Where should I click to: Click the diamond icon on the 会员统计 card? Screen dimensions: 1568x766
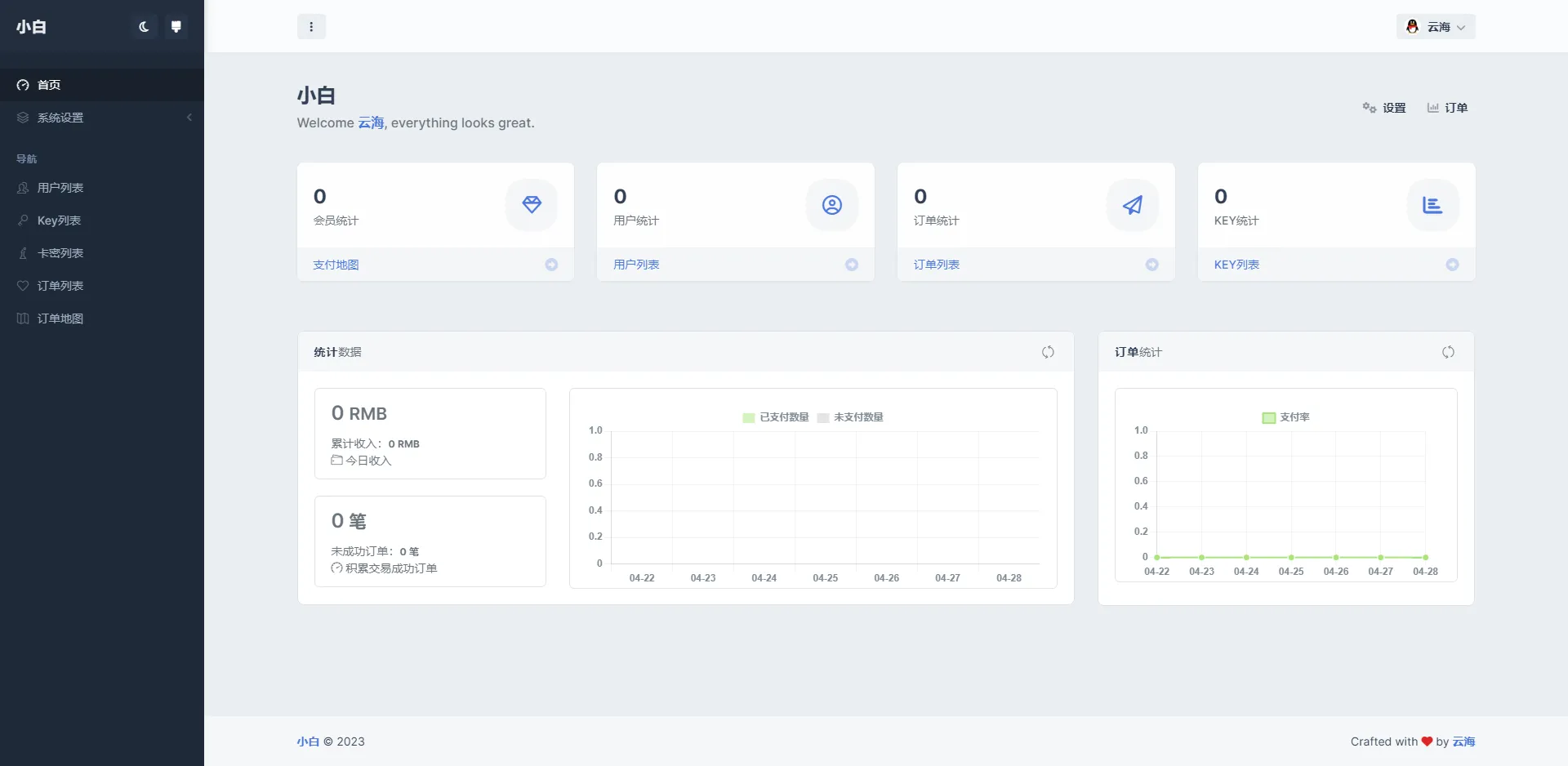point(532,205)
